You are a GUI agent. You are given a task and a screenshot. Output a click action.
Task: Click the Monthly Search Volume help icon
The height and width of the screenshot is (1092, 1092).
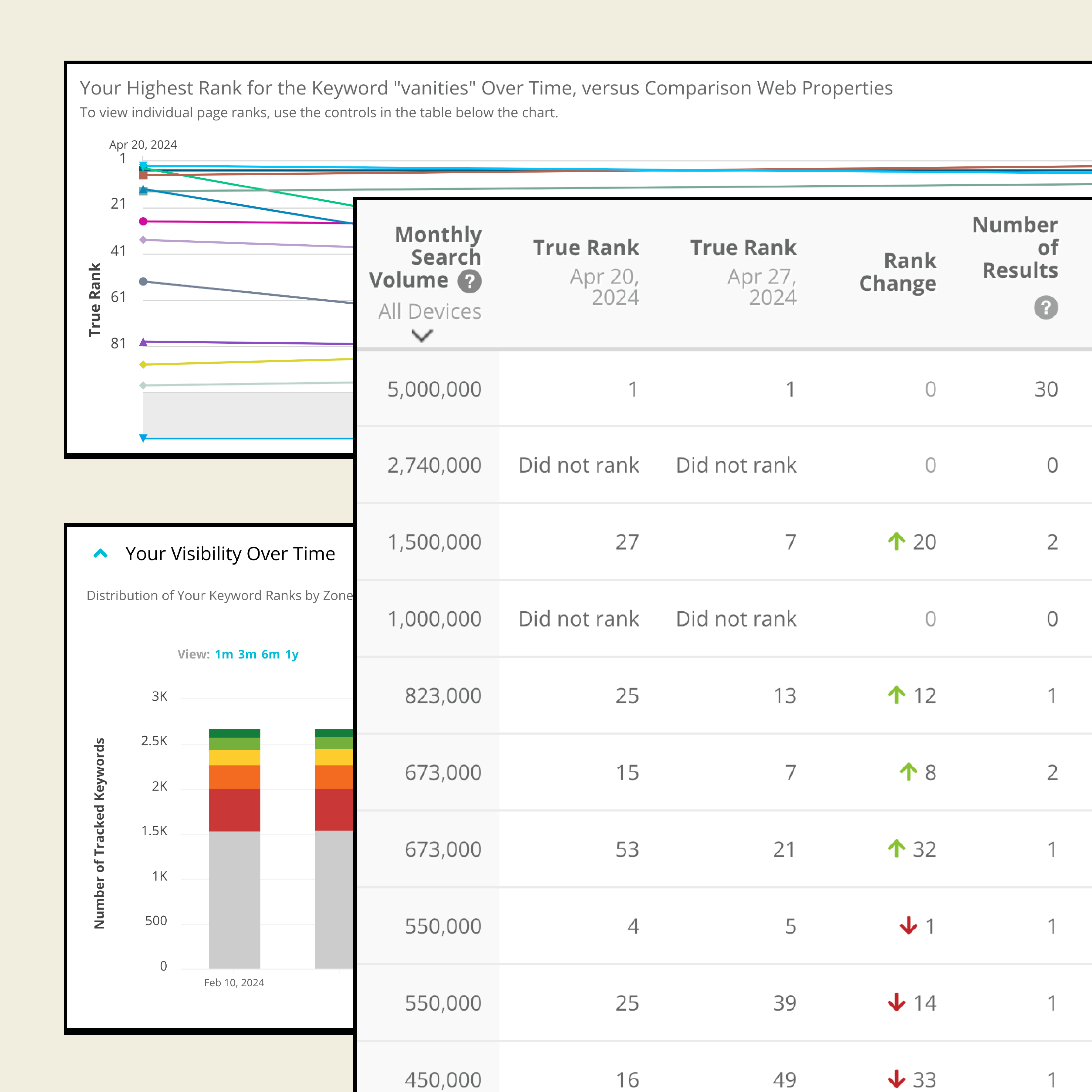coord(469,281)
